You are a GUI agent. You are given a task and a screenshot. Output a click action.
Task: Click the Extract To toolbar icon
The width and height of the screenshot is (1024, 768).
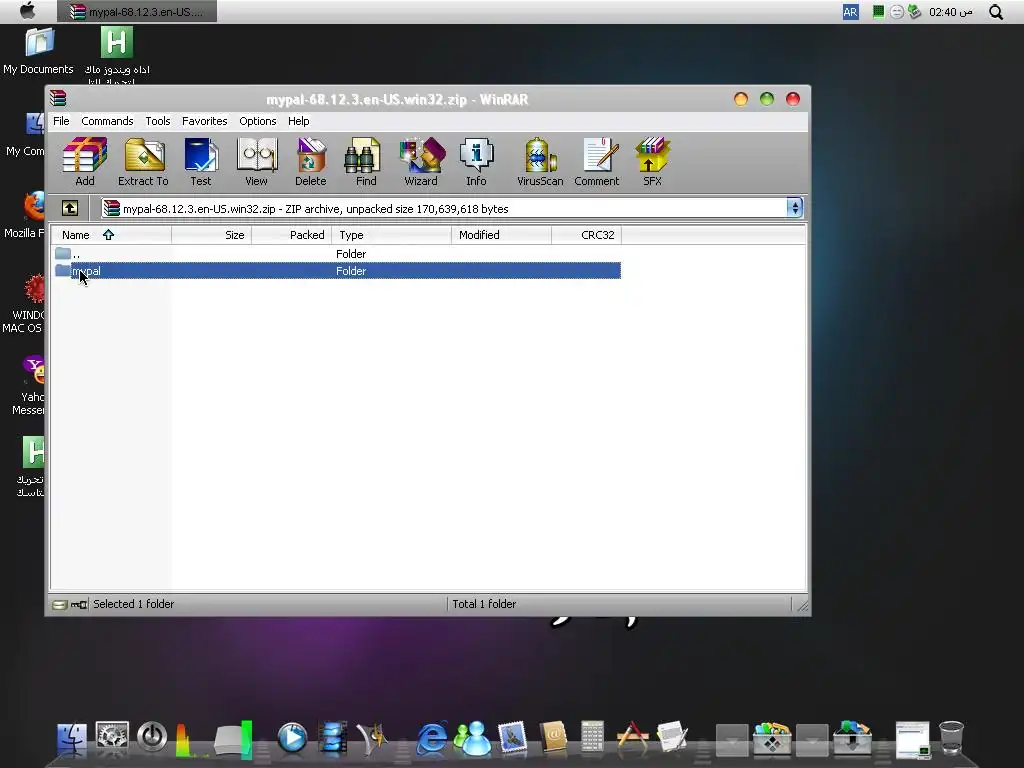click(143, 162)
